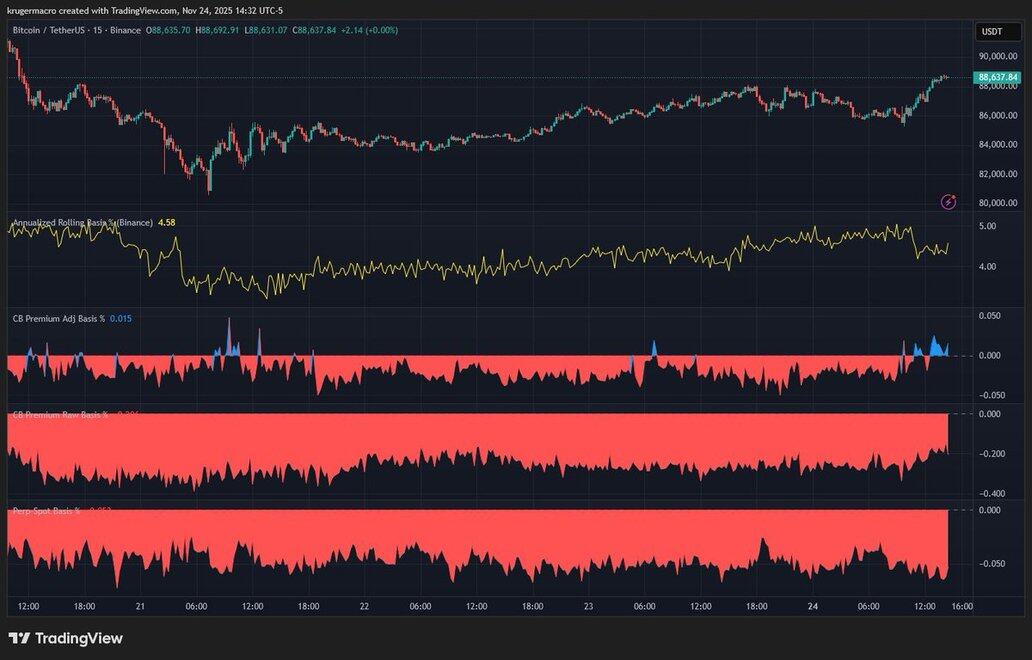This screenshot has height=660, width=1032.
Task: Click date 22 on the time axis
Action: coord(365,605)
